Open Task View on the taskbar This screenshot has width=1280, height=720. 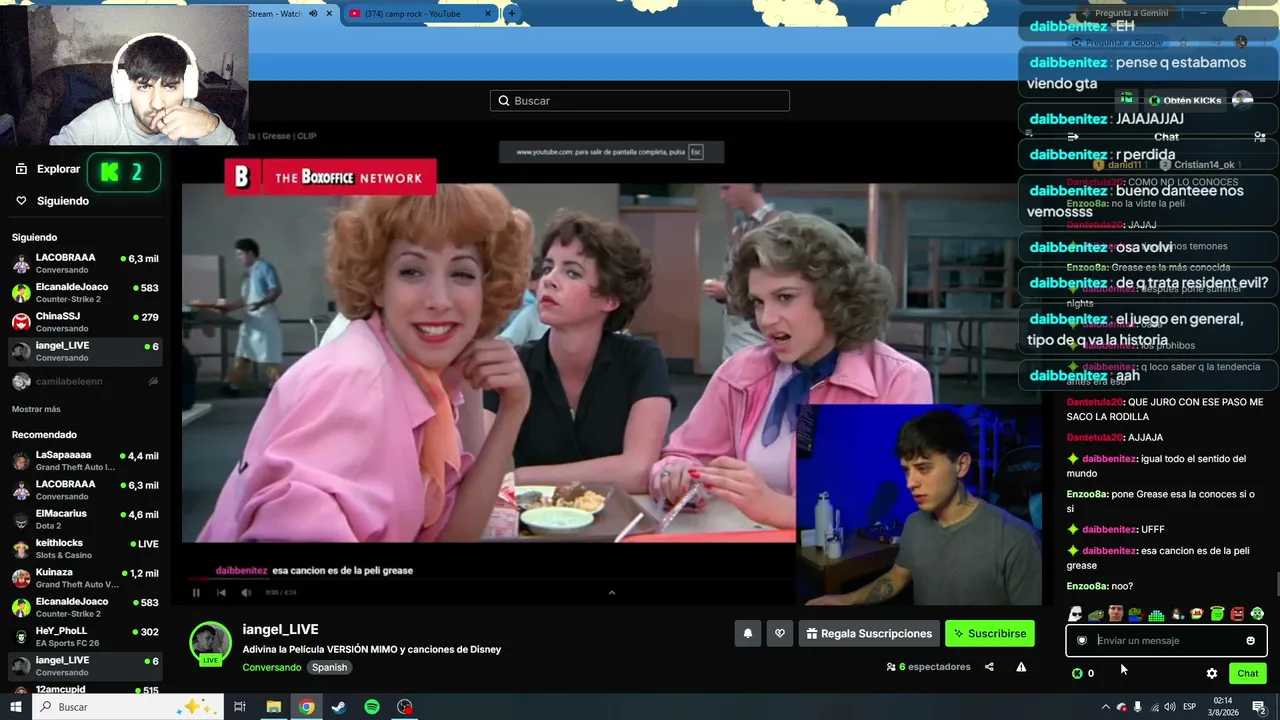click(240, 707)
